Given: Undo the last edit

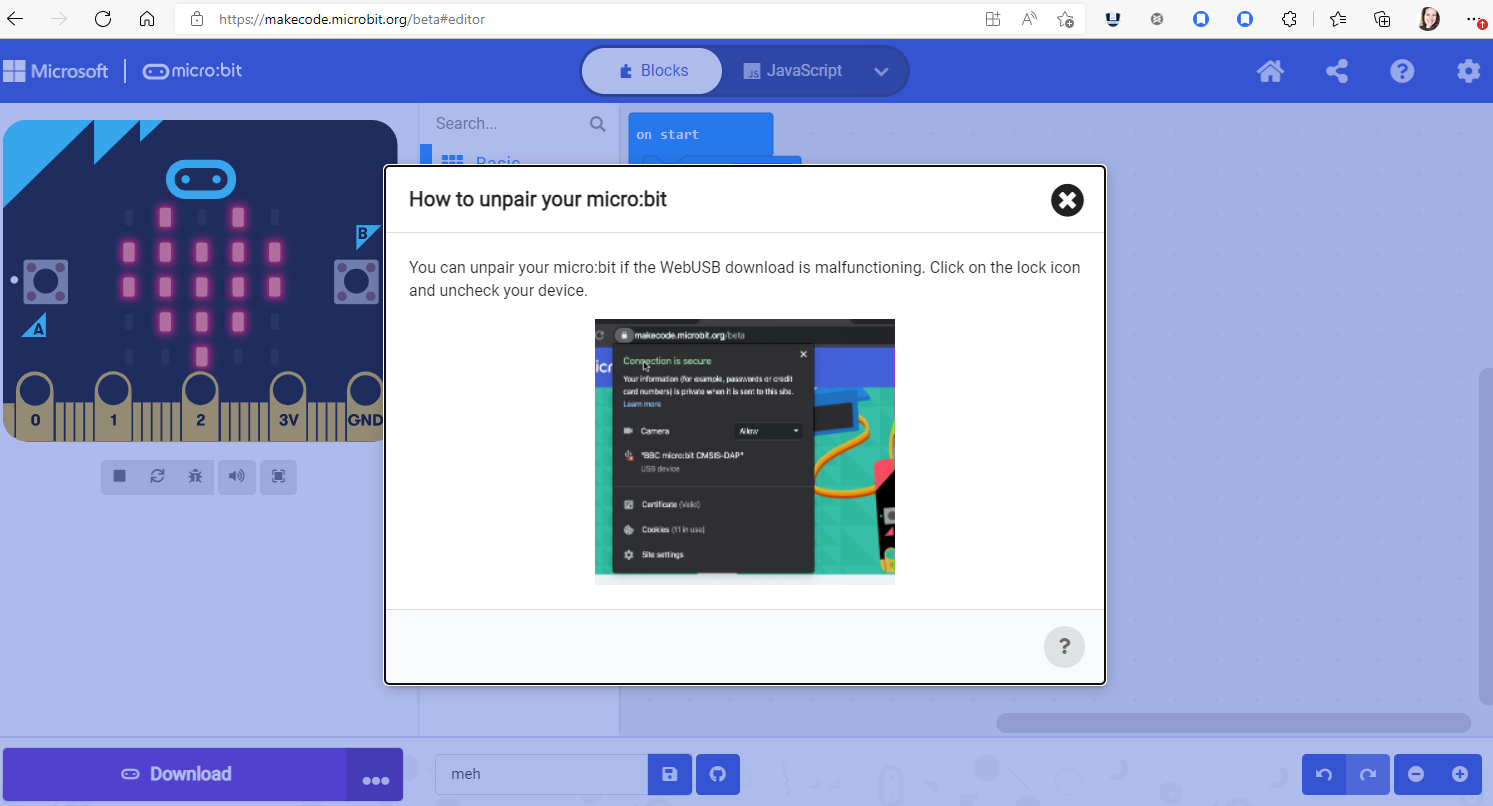Looking at the screenshot, I should [x=1322, y=774].
